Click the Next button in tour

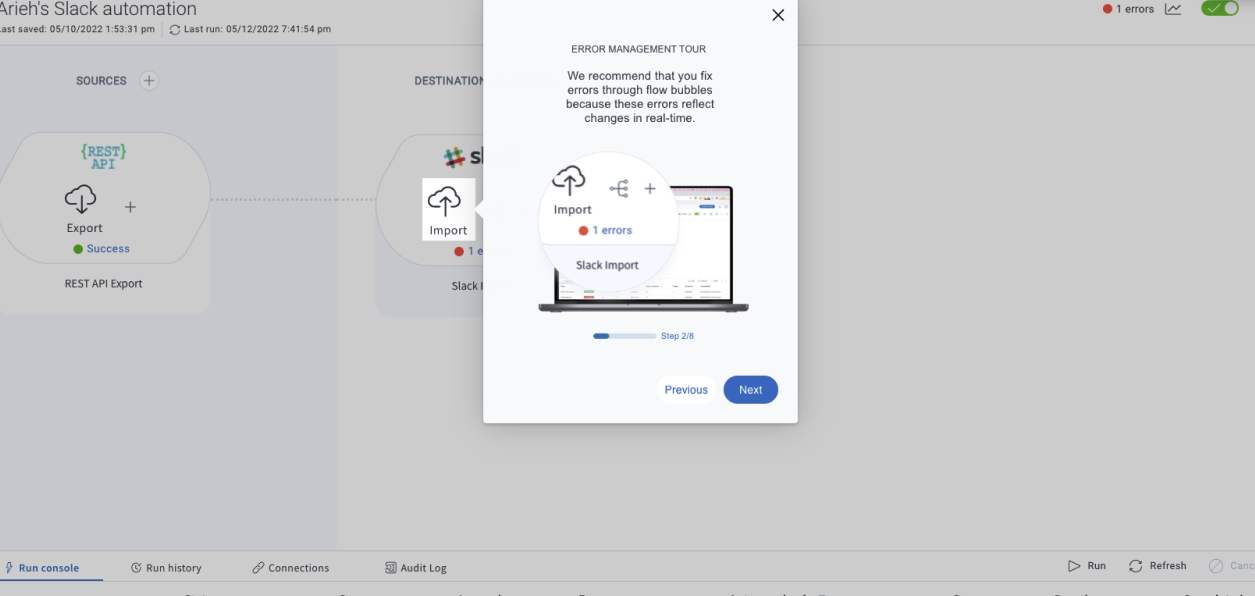(750, 390)
